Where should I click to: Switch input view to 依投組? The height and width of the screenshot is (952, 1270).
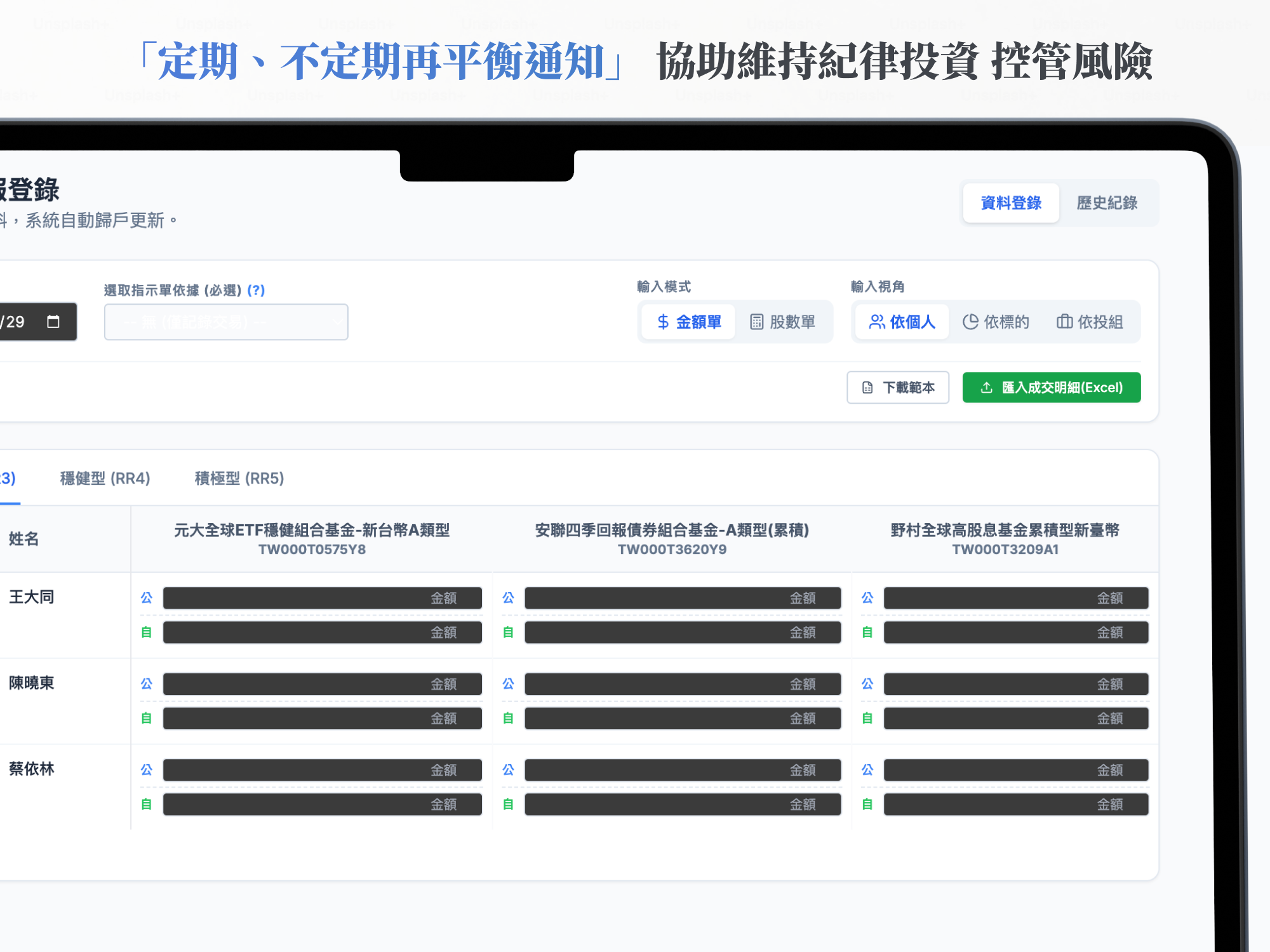(1090, 322)
